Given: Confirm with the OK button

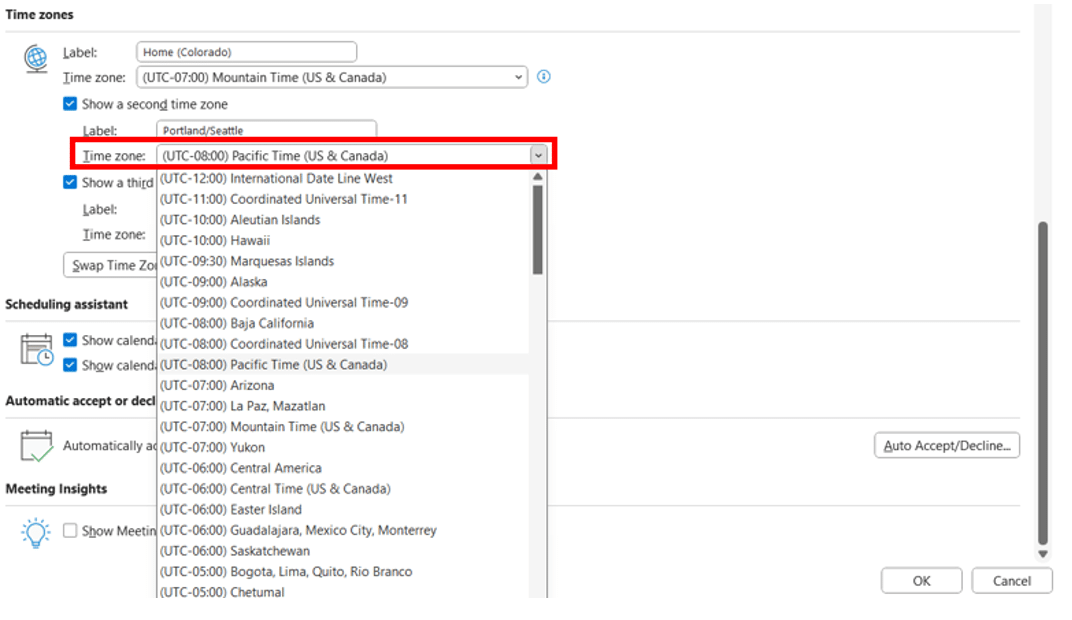Looking at the screenshot, I should [921, 581].
